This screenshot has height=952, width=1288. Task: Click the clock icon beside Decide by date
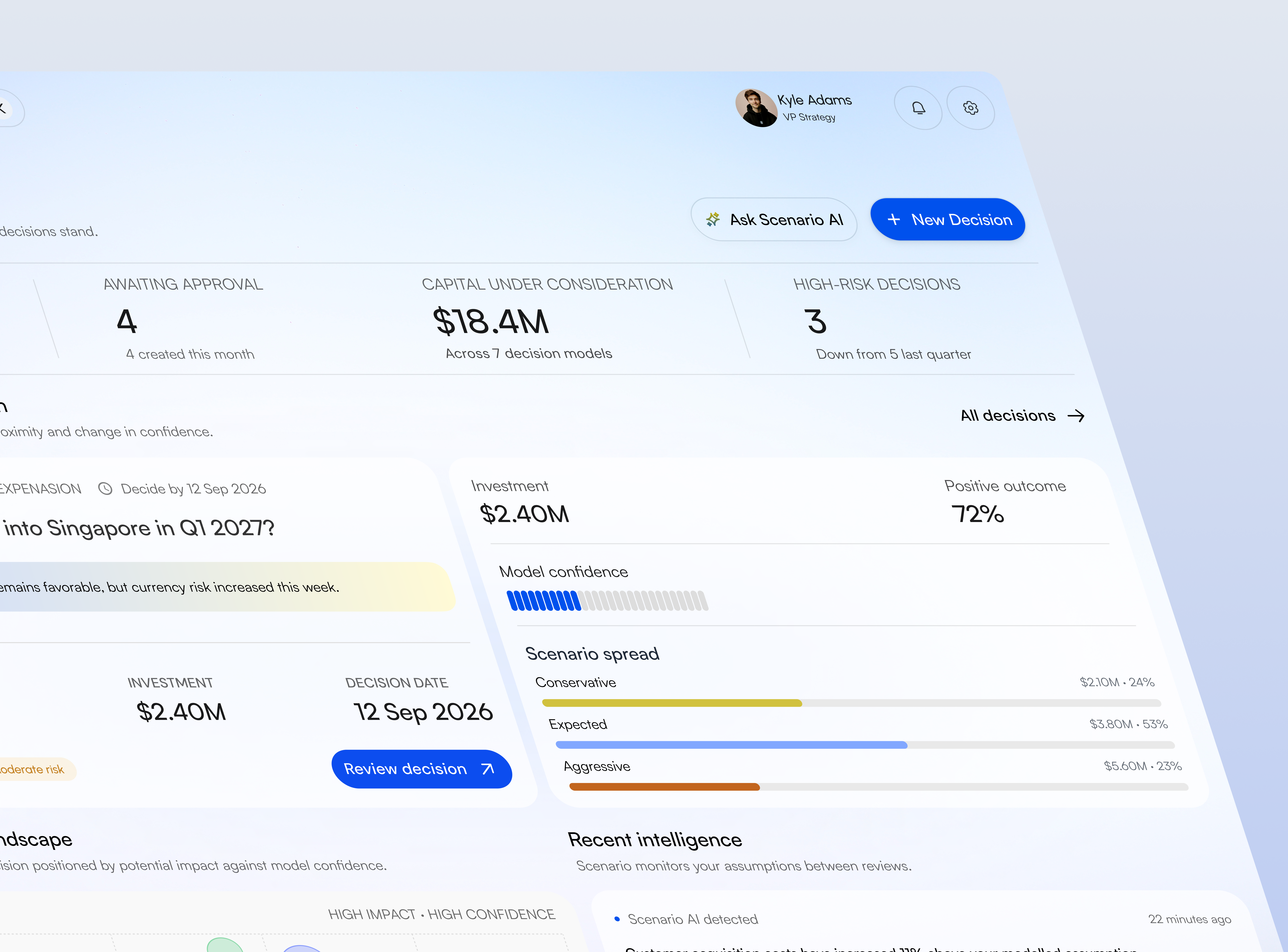(x=105, y=489)
